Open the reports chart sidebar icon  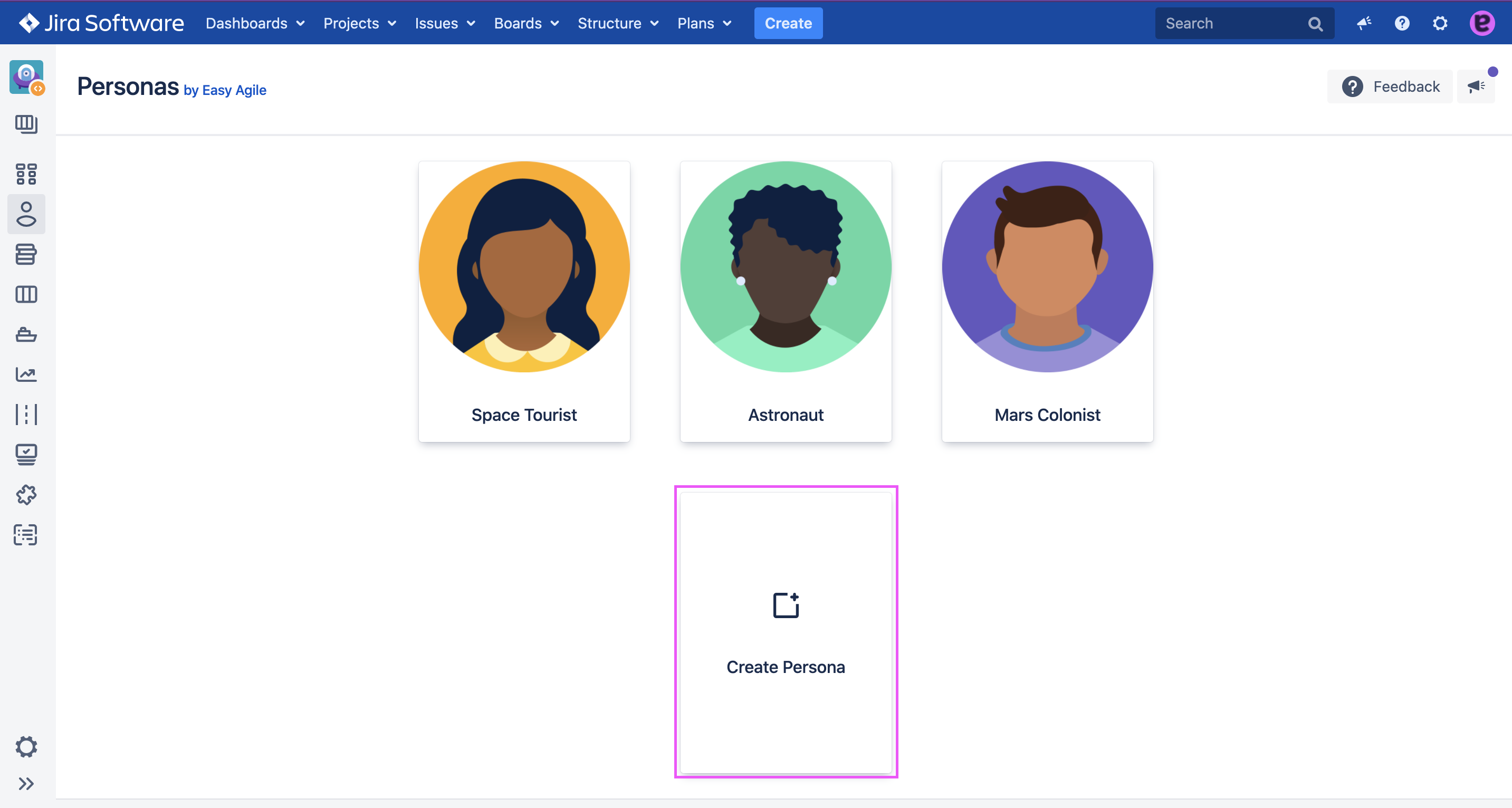(x=26, y=374)
